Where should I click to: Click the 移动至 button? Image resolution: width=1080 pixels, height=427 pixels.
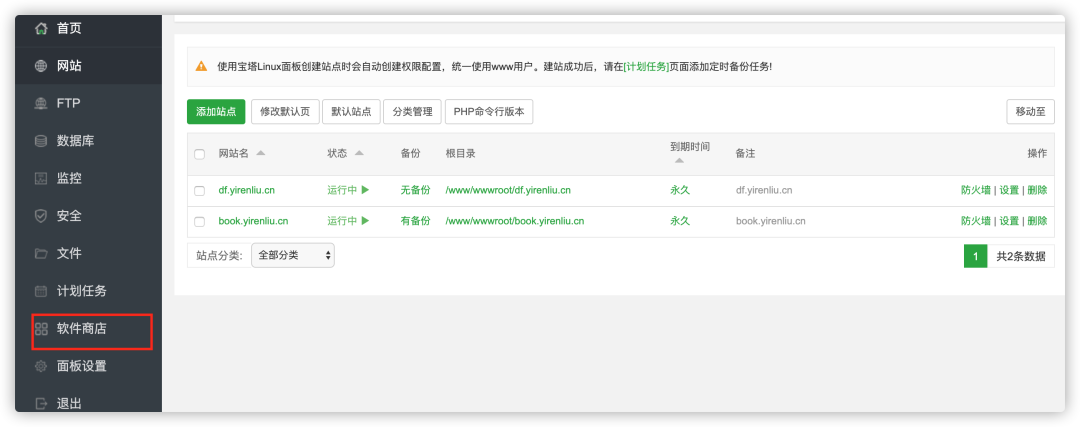click(x=1030, y=112)
